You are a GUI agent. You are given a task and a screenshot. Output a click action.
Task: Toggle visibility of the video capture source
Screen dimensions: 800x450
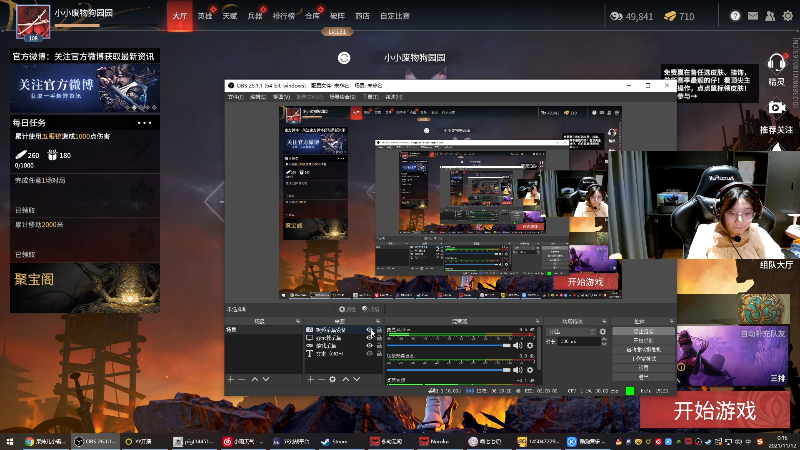pyautogui.click(x=369, y=330)
